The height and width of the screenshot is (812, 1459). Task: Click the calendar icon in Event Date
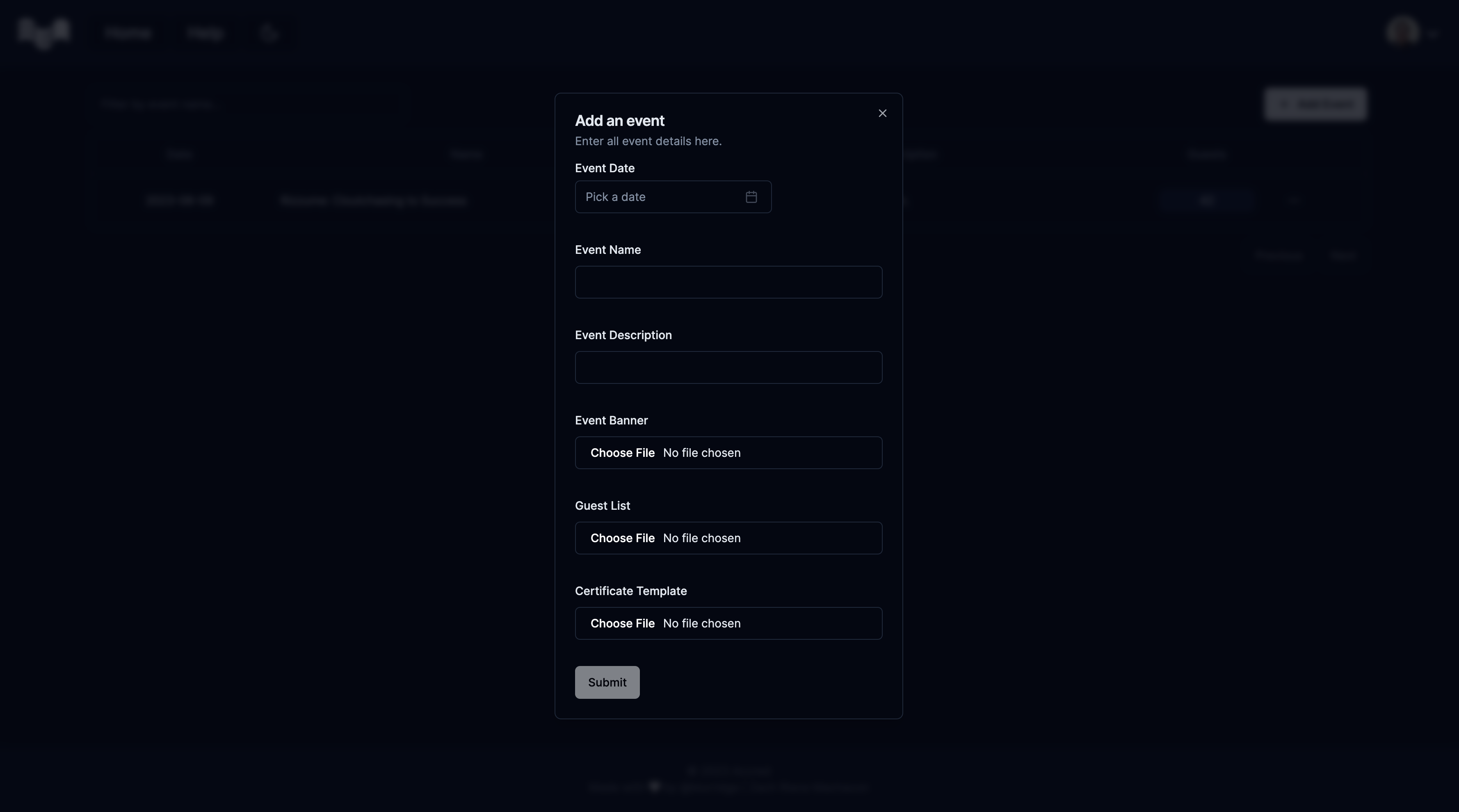tap(751, 197)
